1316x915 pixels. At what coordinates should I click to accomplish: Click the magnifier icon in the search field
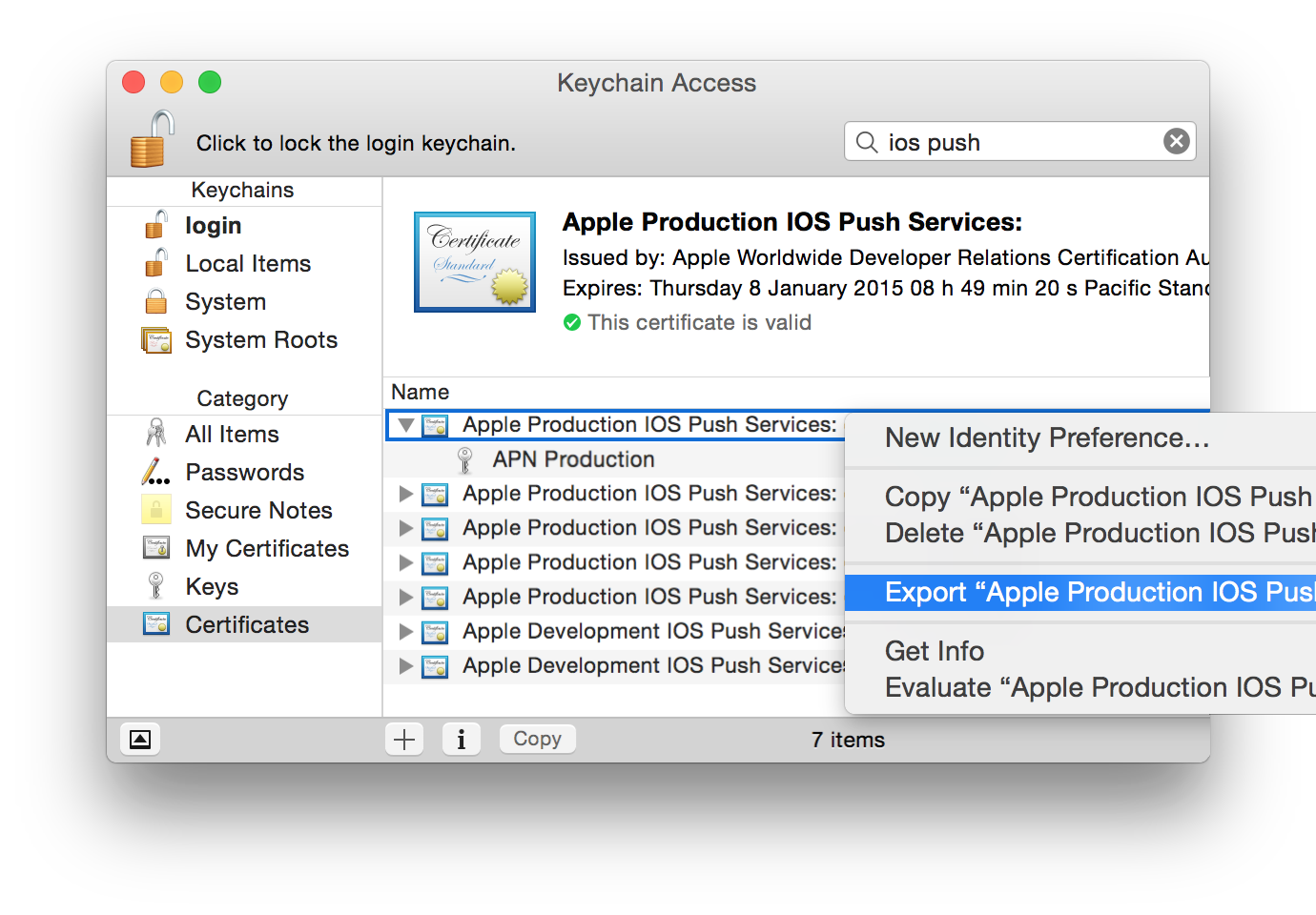(x=867, y=142)
